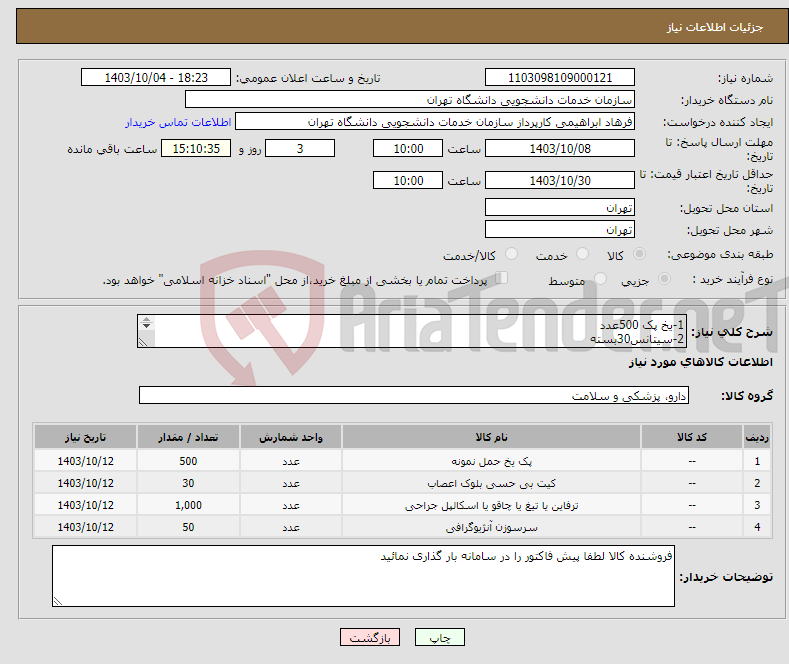Click need date 1403/10/12 in row 1
This screenshot has width=789, height=664.
pos(86,461)
